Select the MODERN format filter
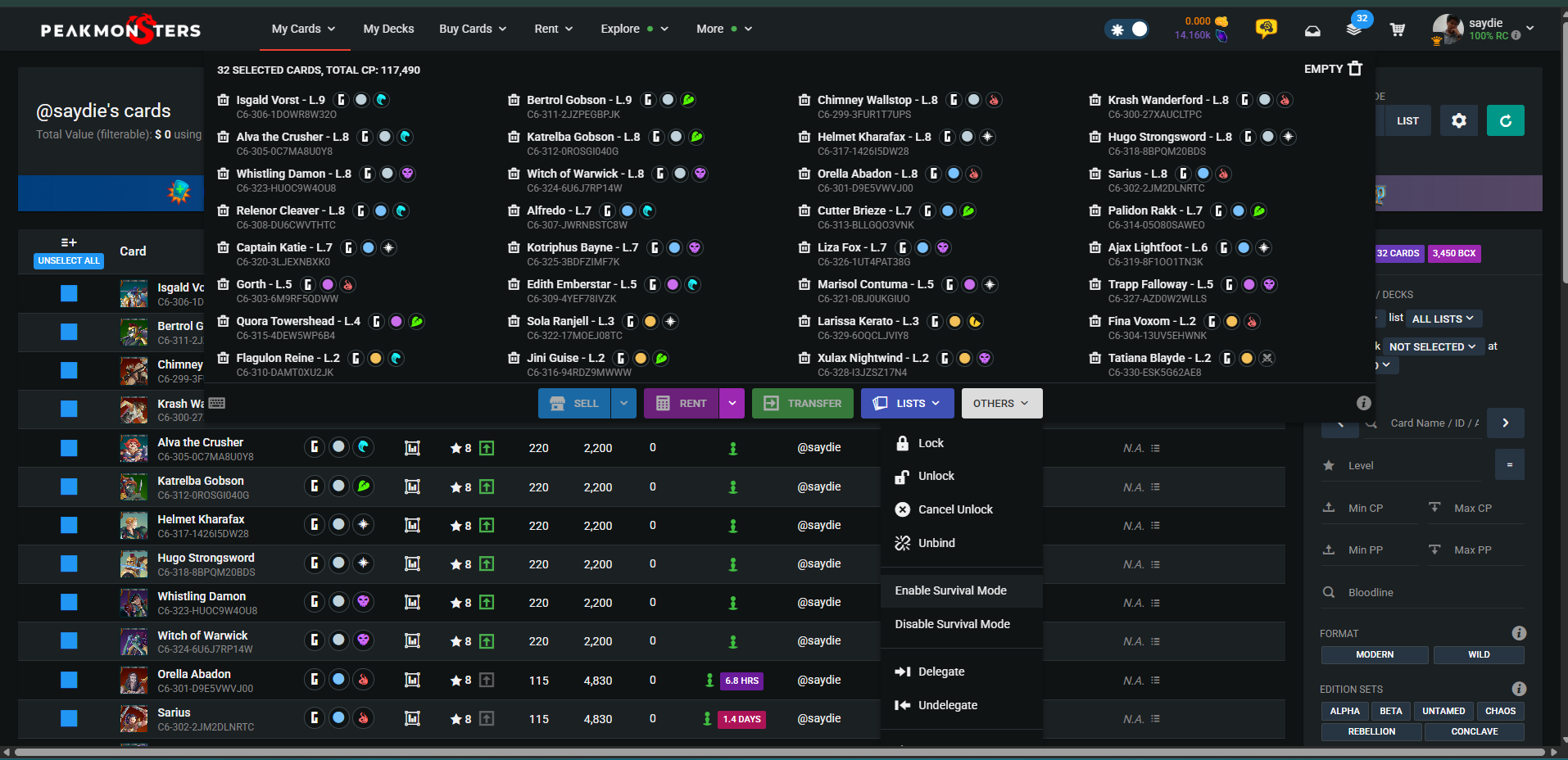This screenshot has height=760, width=1568. (x=1375, y=654)
